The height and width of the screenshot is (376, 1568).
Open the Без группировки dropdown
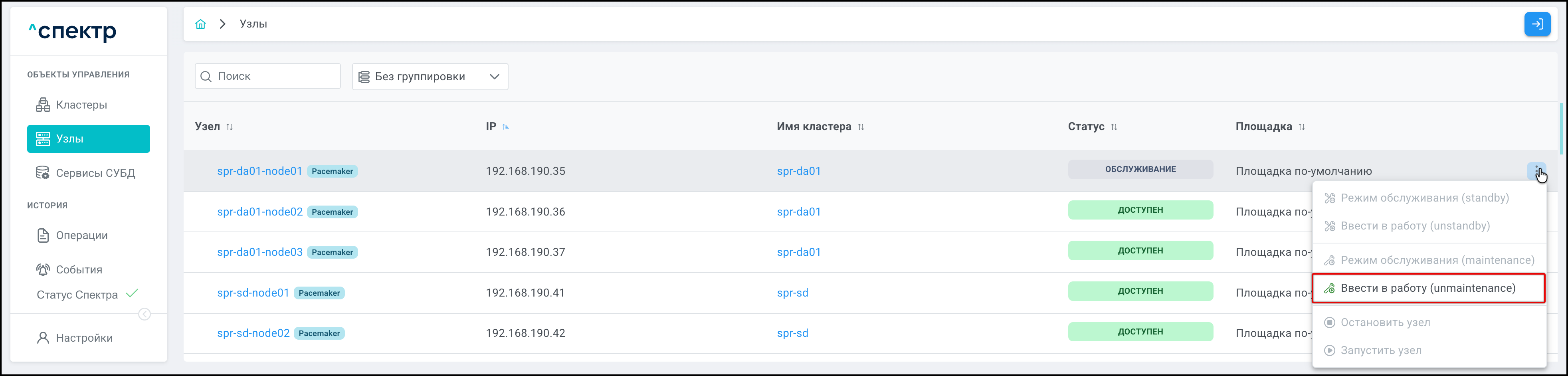coord(430,77)
